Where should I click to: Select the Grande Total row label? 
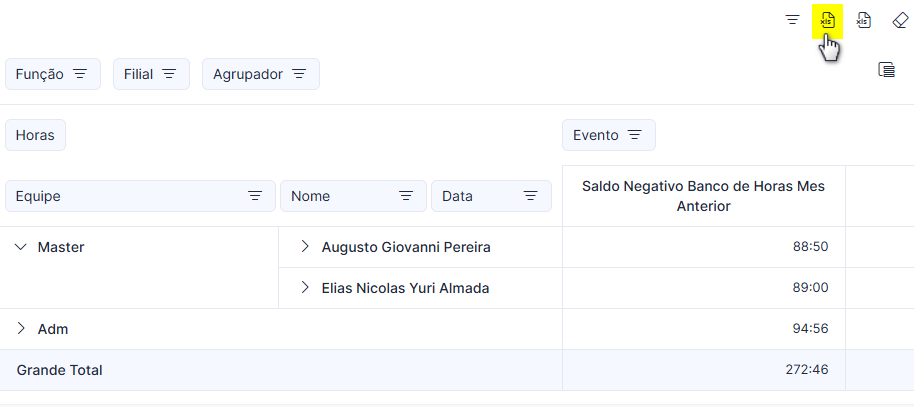(x=59, y=370)
